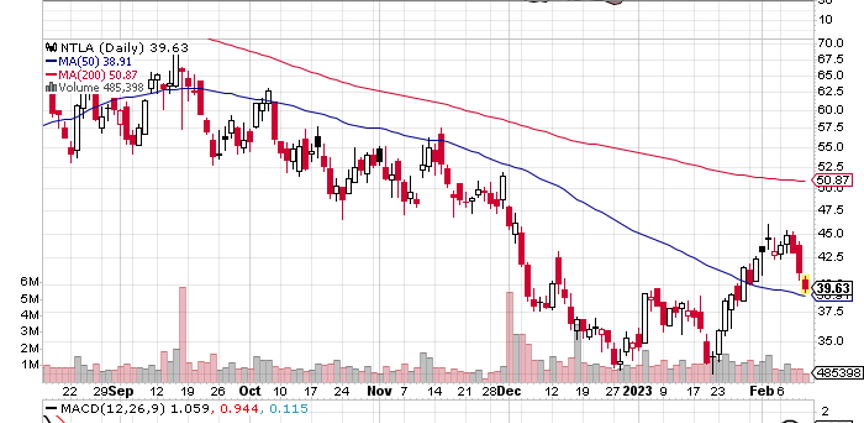Viewport: 864px width, 423px height.
Task: Click the candlestick icon beside NTLA
Action: pos(52,48)
